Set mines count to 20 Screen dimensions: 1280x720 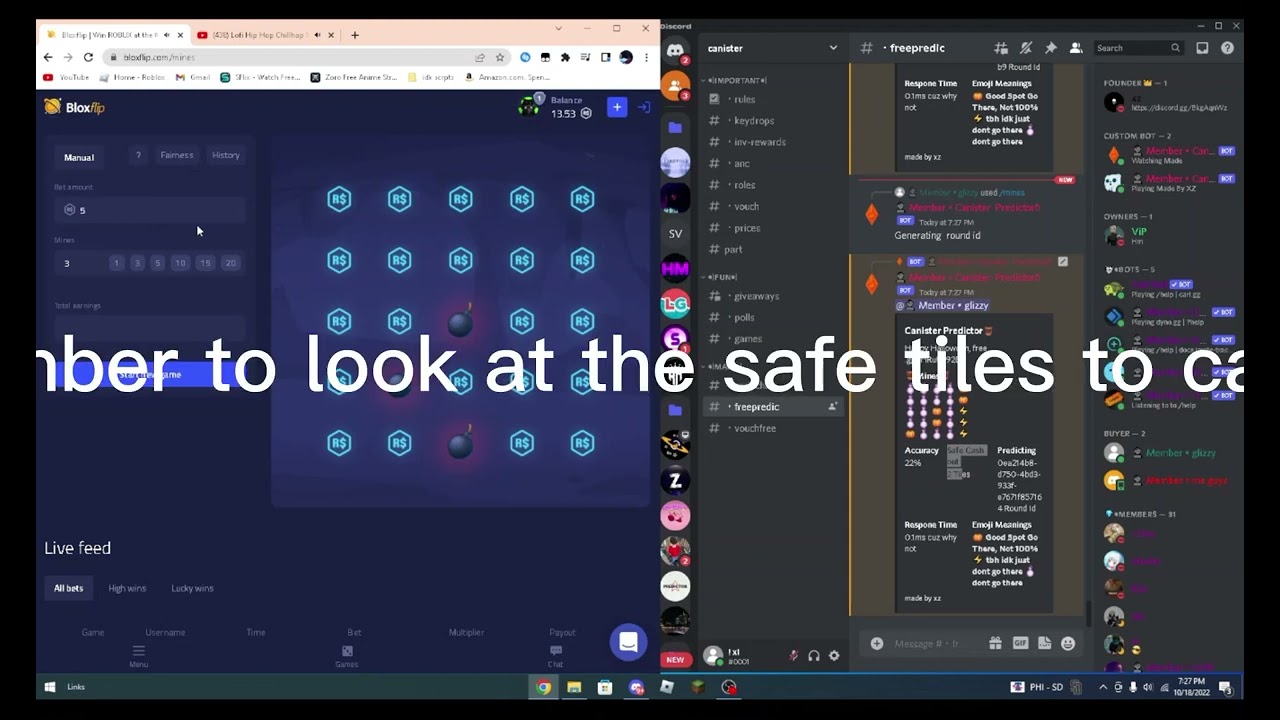231,263
